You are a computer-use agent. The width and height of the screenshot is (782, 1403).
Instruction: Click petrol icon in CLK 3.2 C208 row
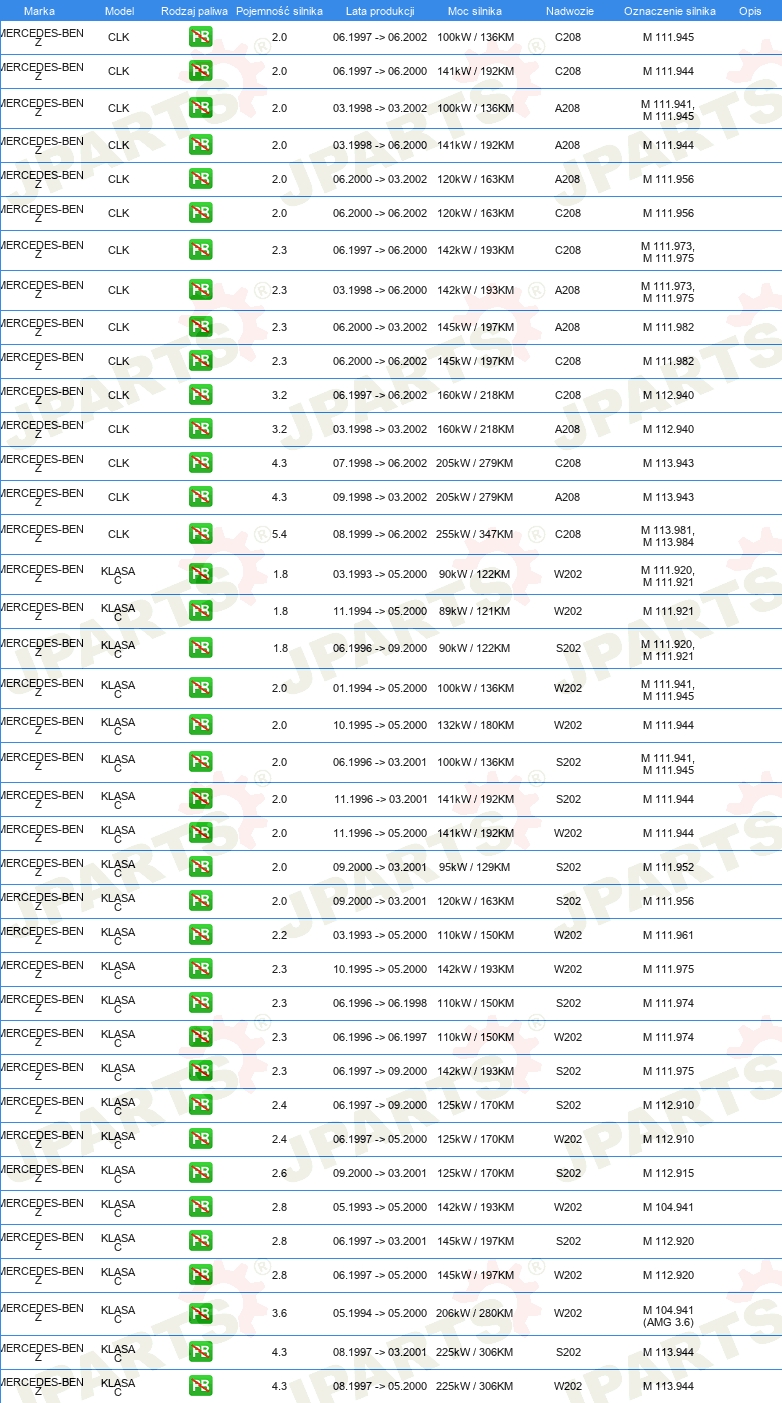(x=200, y=395)
